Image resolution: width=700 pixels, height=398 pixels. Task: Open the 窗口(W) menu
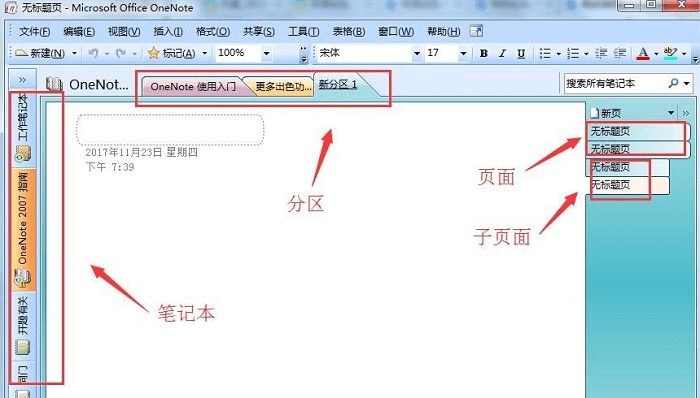(396, 32)
